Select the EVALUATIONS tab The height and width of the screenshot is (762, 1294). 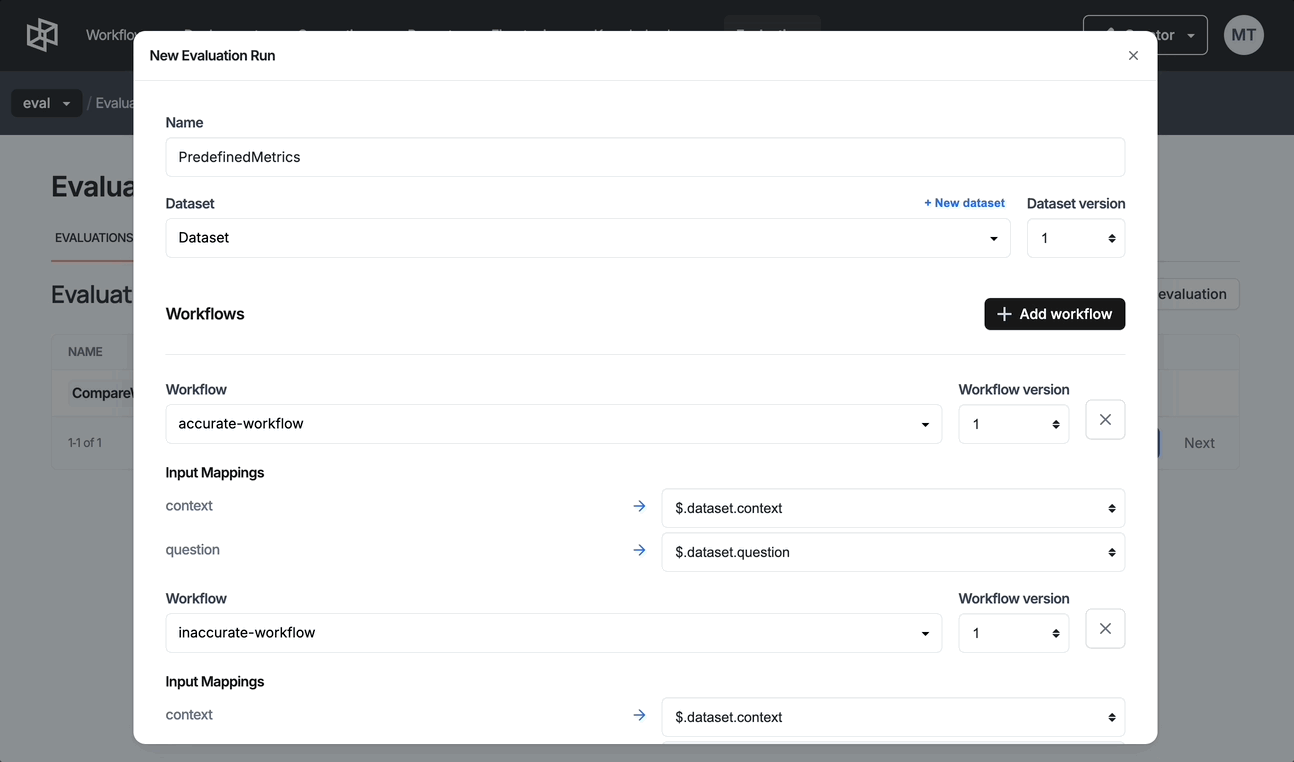pyautogui.click(x=93, y=238)
